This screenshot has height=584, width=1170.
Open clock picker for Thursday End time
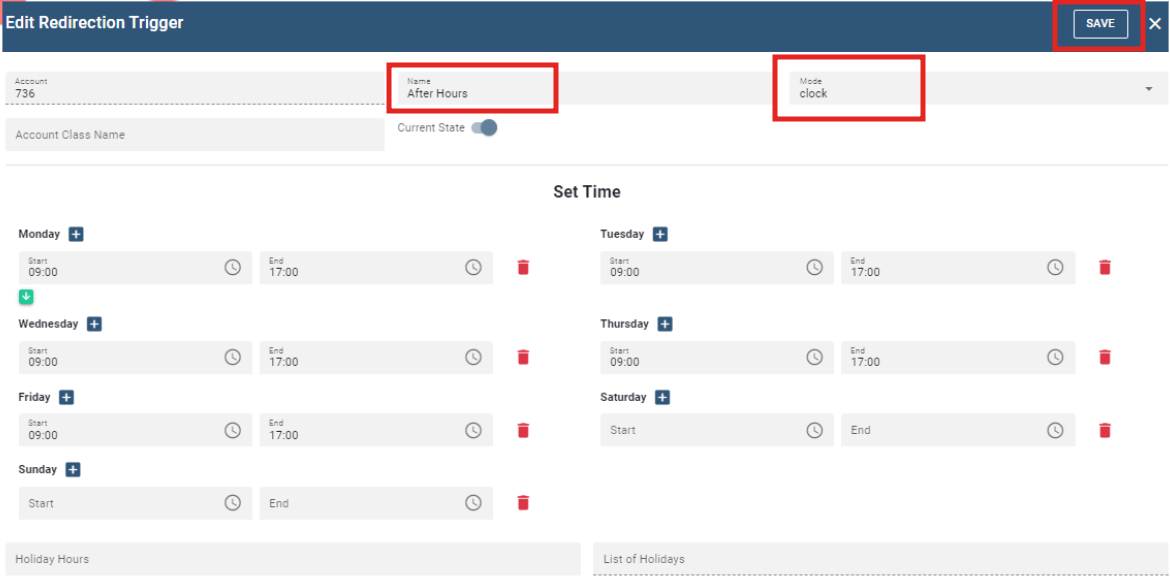(x=1055, y=357)
